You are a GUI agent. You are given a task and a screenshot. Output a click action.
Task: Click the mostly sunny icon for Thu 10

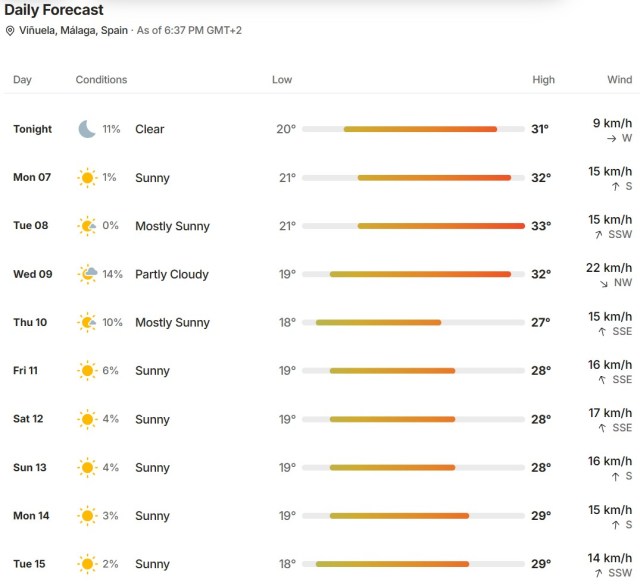pyautogui.click(x=87, y=322)
